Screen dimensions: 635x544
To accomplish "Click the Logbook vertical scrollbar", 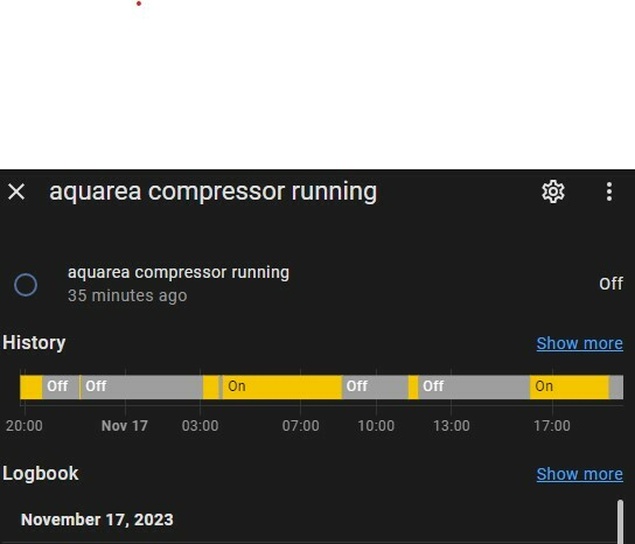I will [620, 522].
